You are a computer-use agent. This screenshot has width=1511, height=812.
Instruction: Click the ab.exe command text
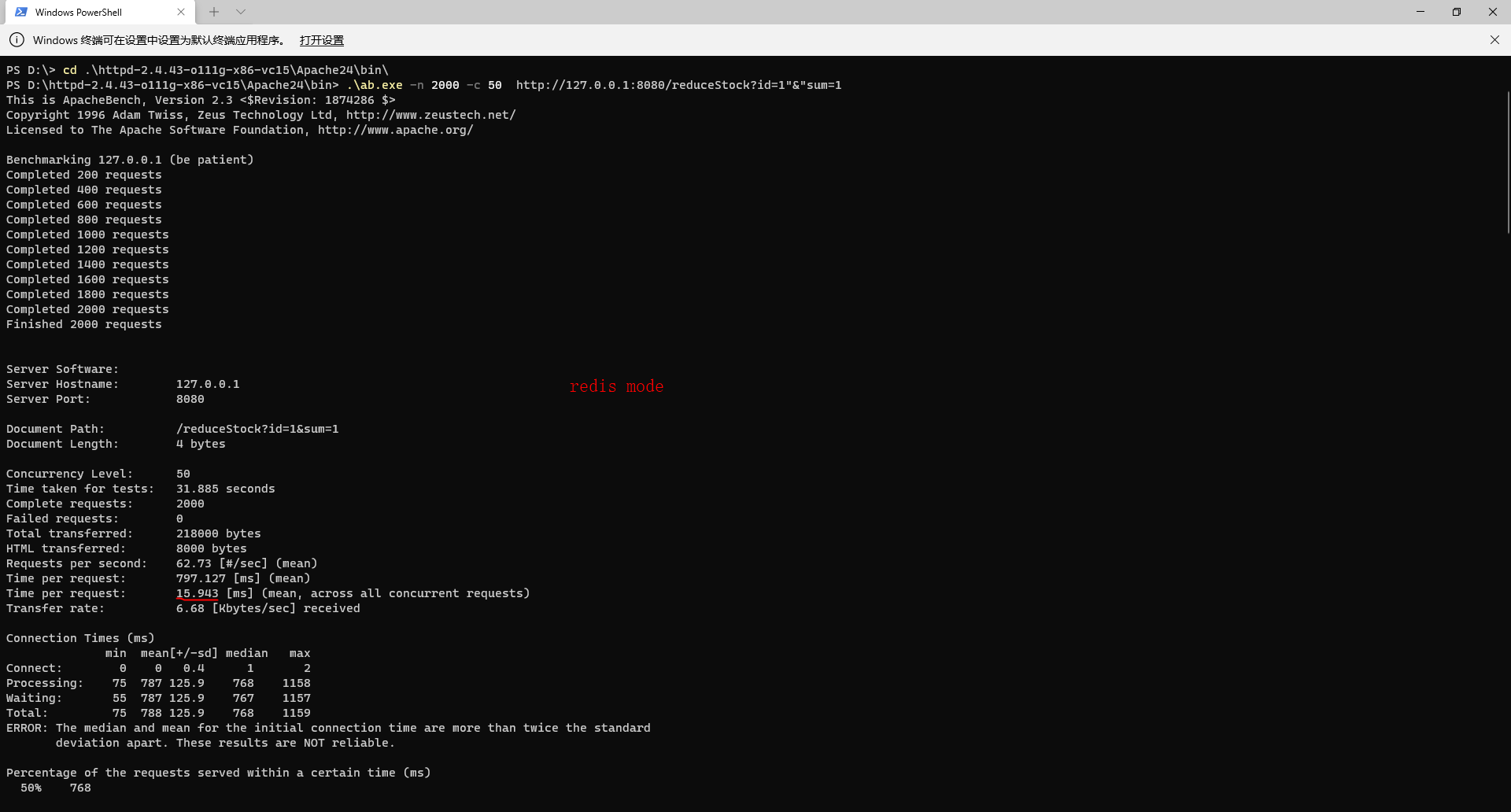click(375, 85)
